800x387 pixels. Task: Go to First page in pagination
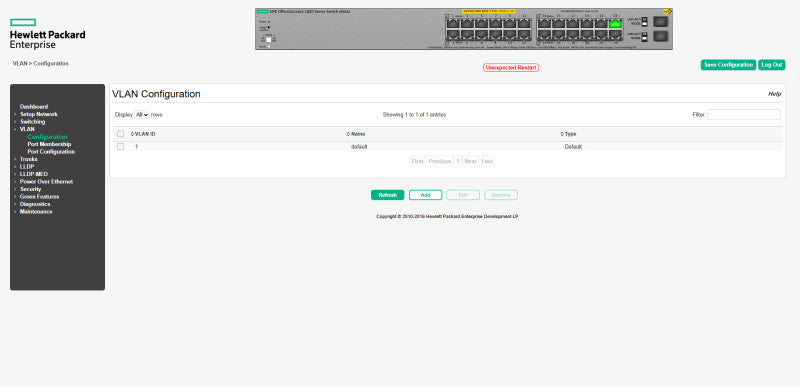pyautogui.click(x=417, y=161)
